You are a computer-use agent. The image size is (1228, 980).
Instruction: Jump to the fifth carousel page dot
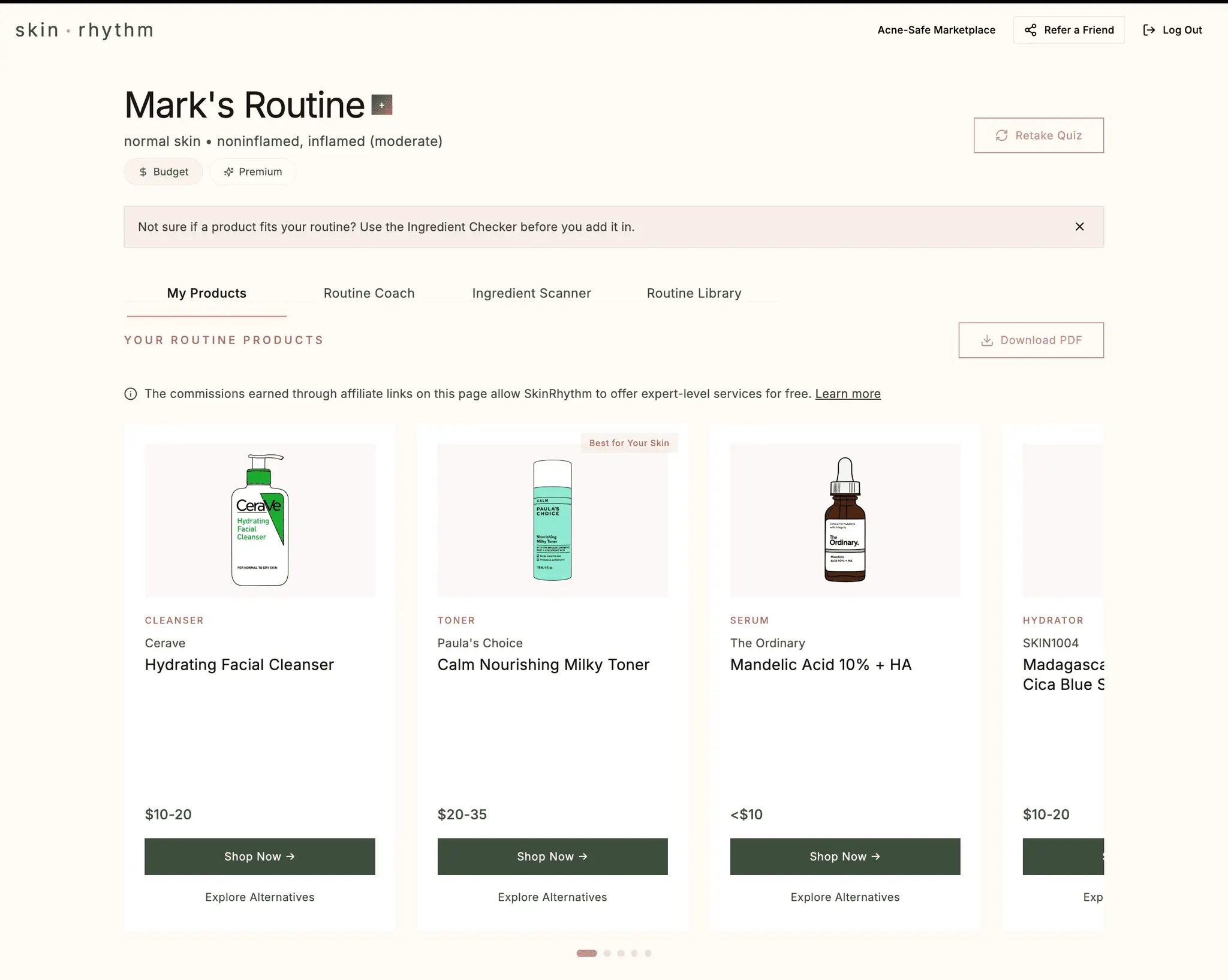click(x=648, y=953)
